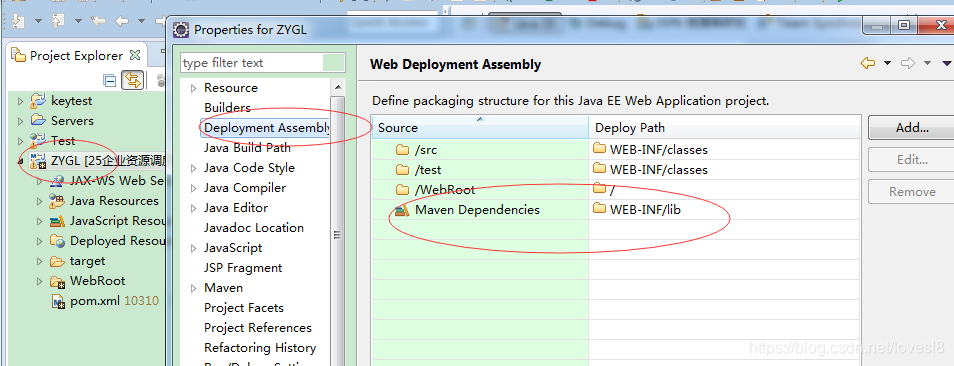
Task: Expand the Servers node
Action: click(21, 121)
